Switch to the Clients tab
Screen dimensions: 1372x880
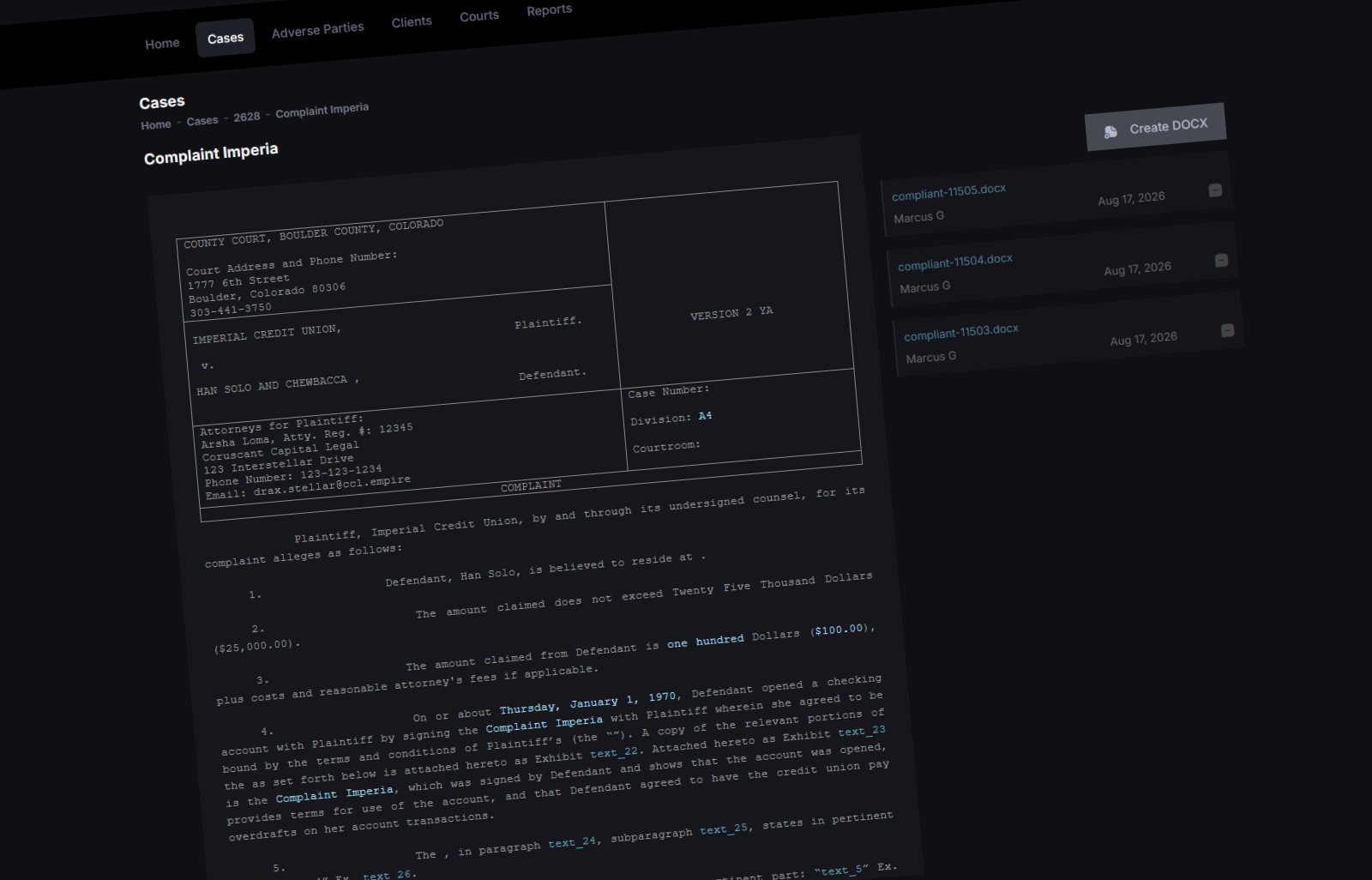pos(412,22)
